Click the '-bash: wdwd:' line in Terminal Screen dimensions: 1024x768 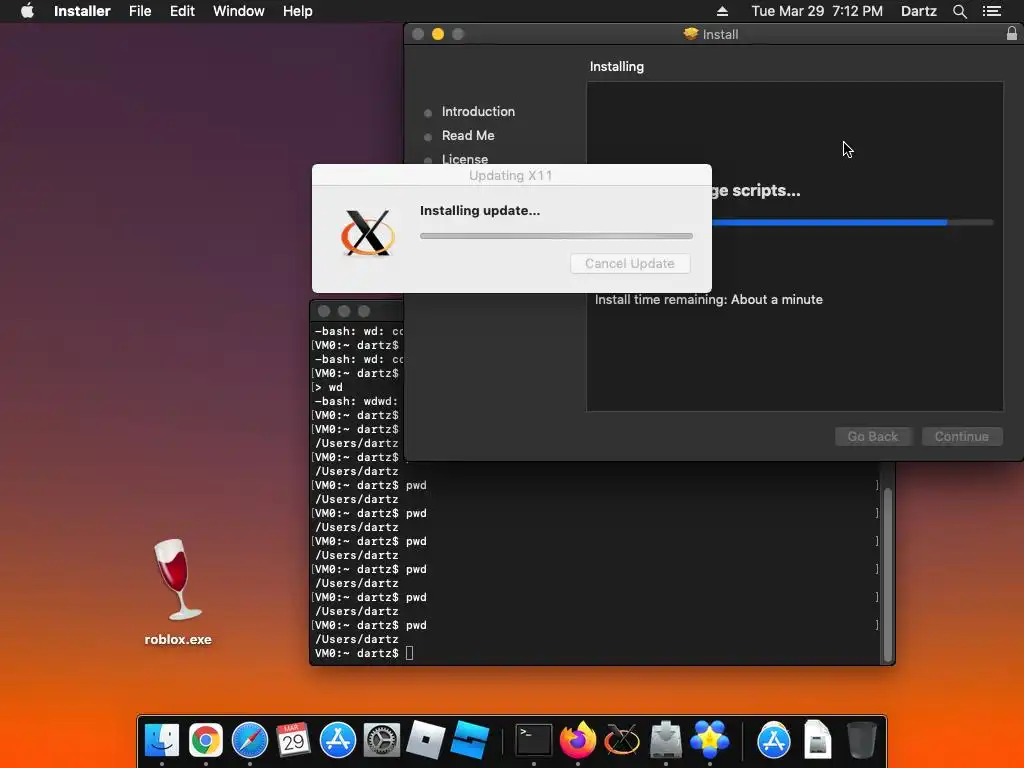point(357,401)
